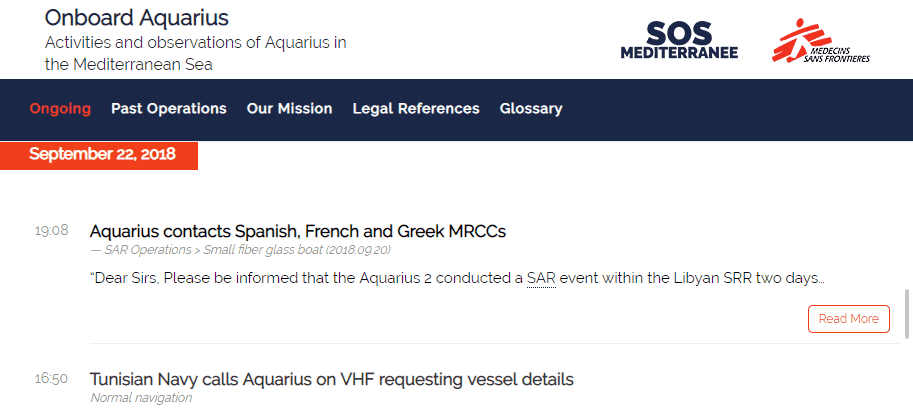The image size is (913, 420).
Task: Click the site subtitle about Aquarius activities
Action: [196, 54]
